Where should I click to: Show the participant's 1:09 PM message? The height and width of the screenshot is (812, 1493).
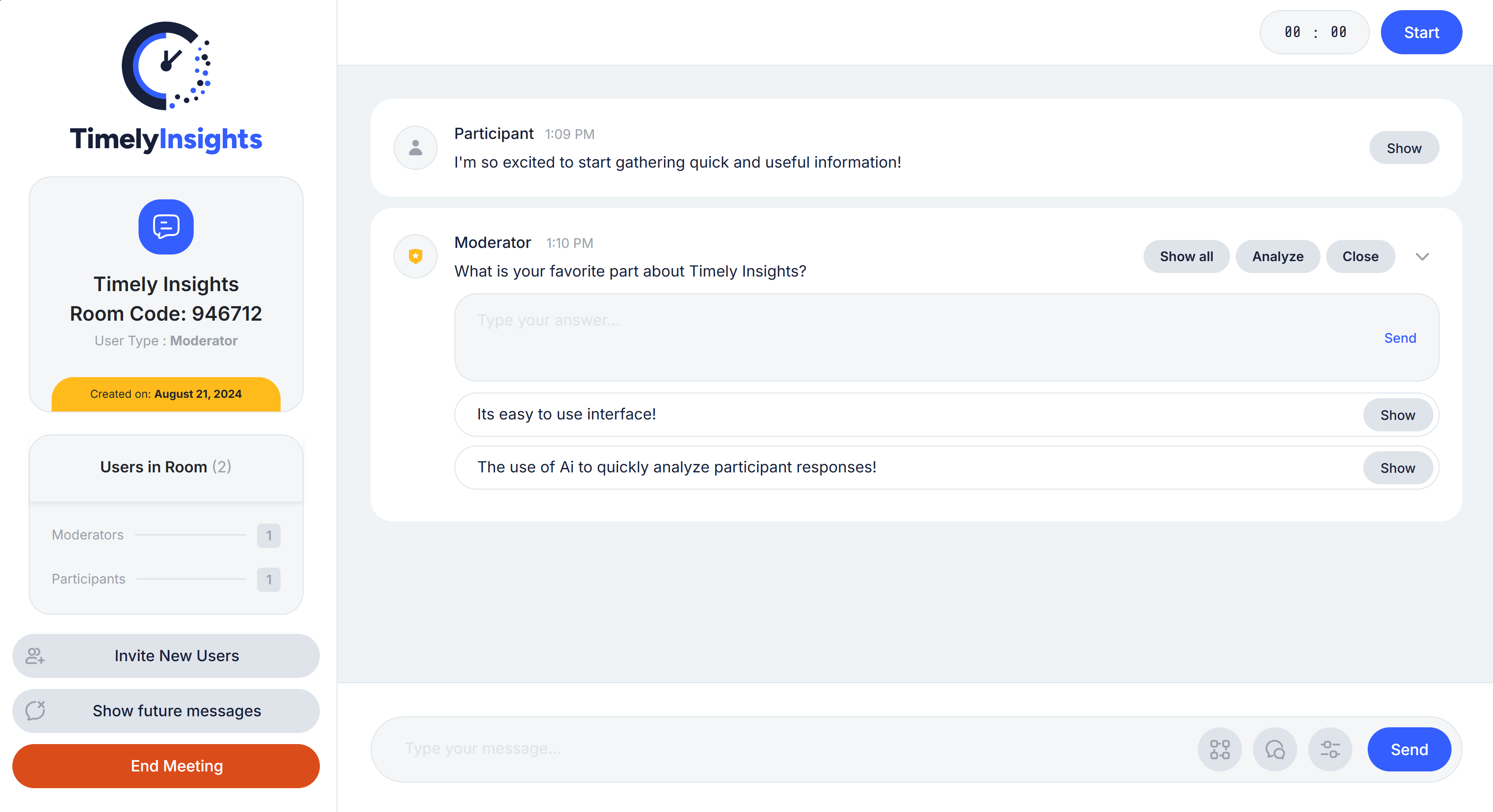click(x=1403, y=148)
